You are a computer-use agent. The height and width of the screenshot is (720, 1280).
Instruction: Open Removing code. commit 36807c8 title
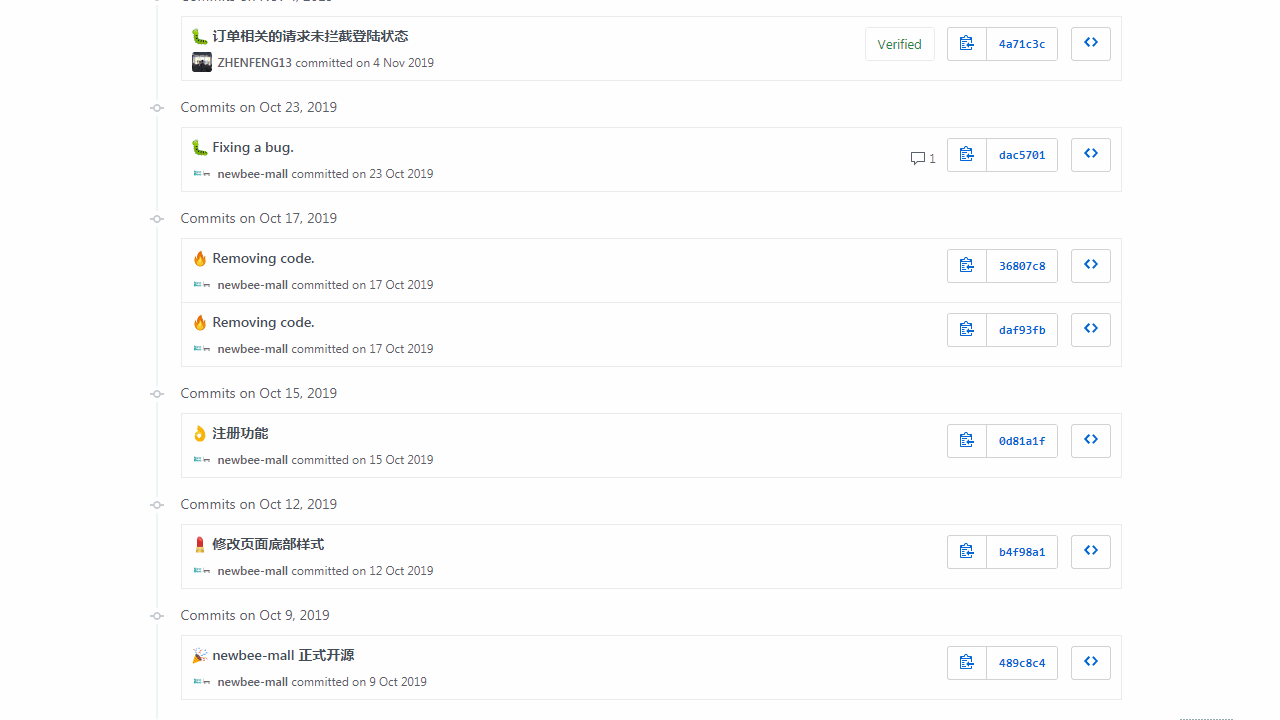tap(263, 258)
